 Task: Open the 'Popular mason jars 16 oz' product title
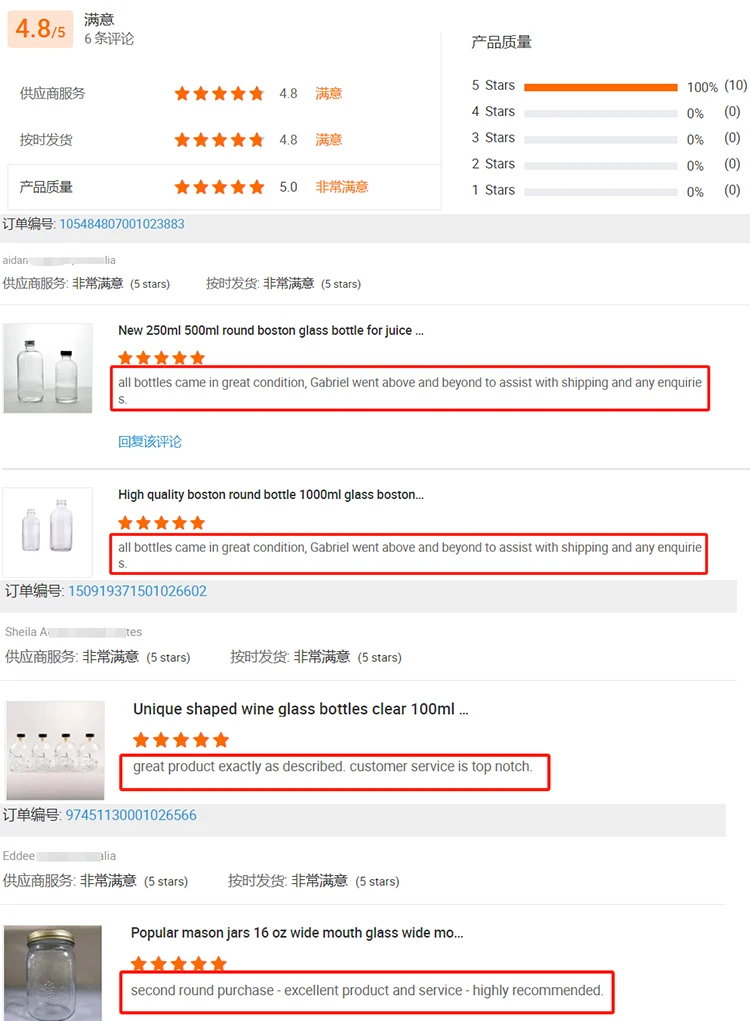tap(297, 933)
